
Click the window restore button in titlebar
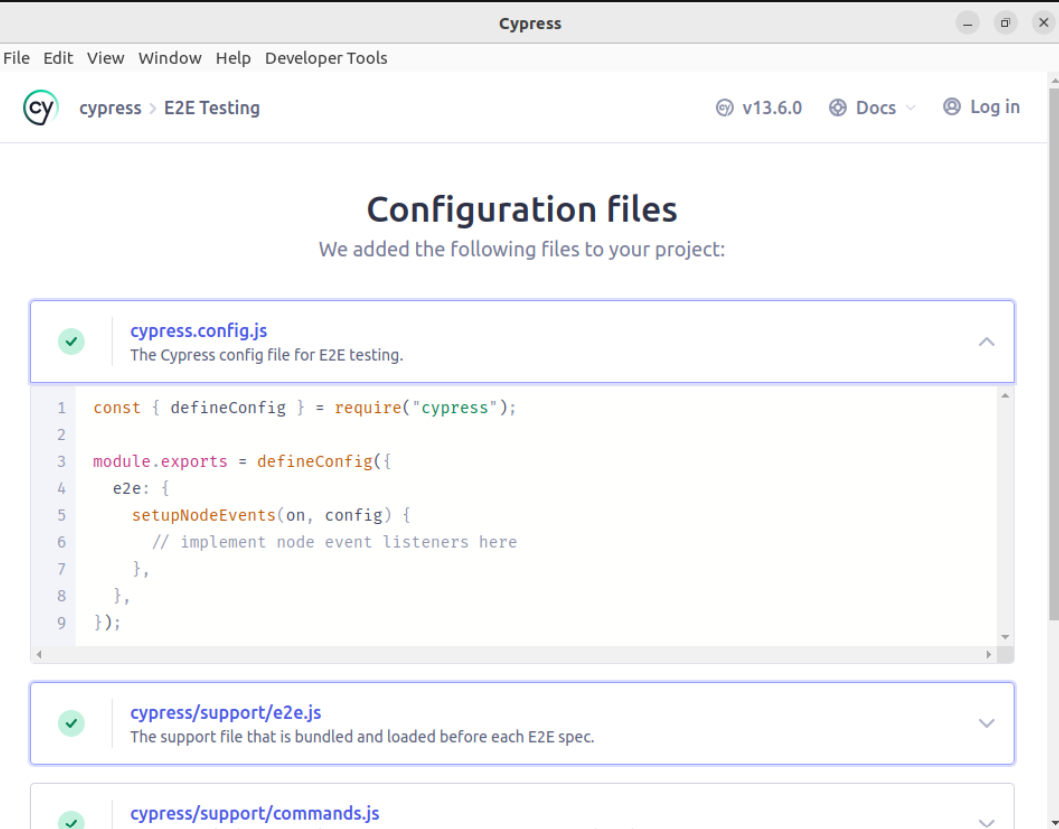(x=1005, y=23)
